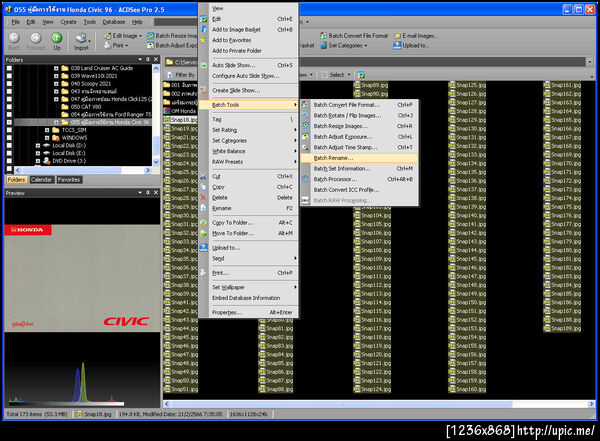This screenshot has height=441, width=600.
Task: Open the Set Categories submenu in context menu
Action: 249,140
